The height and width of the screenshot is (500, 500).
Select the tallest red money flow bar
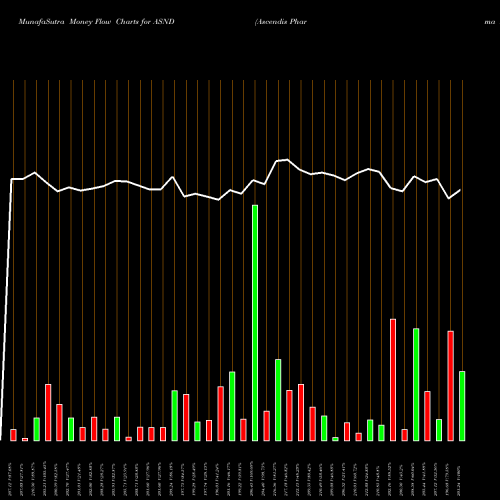pos(393,380)
